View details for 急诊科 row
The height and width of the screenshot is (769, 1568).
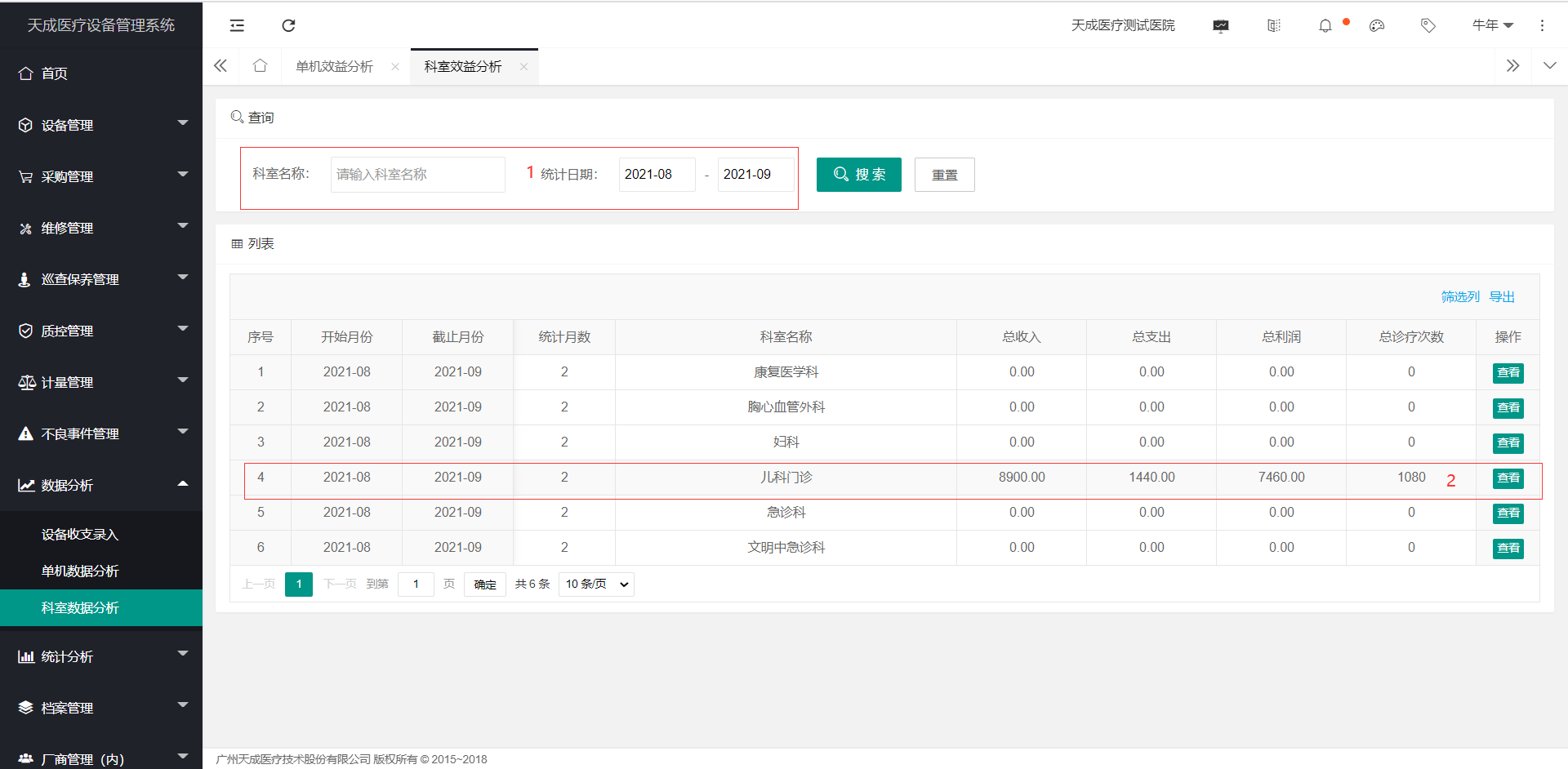pyautogui.click(x=1508, y=513)
